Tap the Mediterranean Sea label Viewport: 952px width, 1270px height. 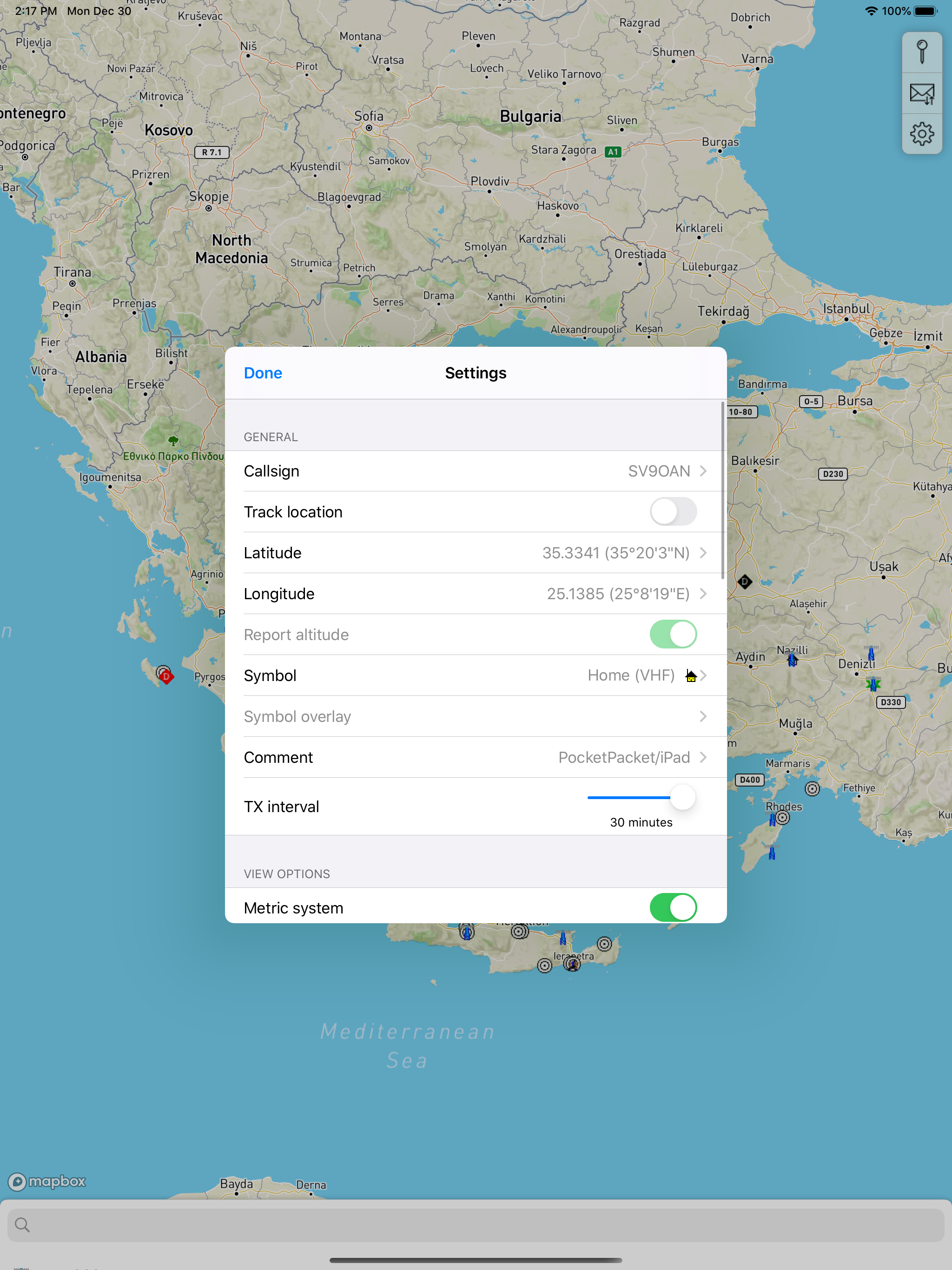pyautogui.click(x=408, y=1045)
